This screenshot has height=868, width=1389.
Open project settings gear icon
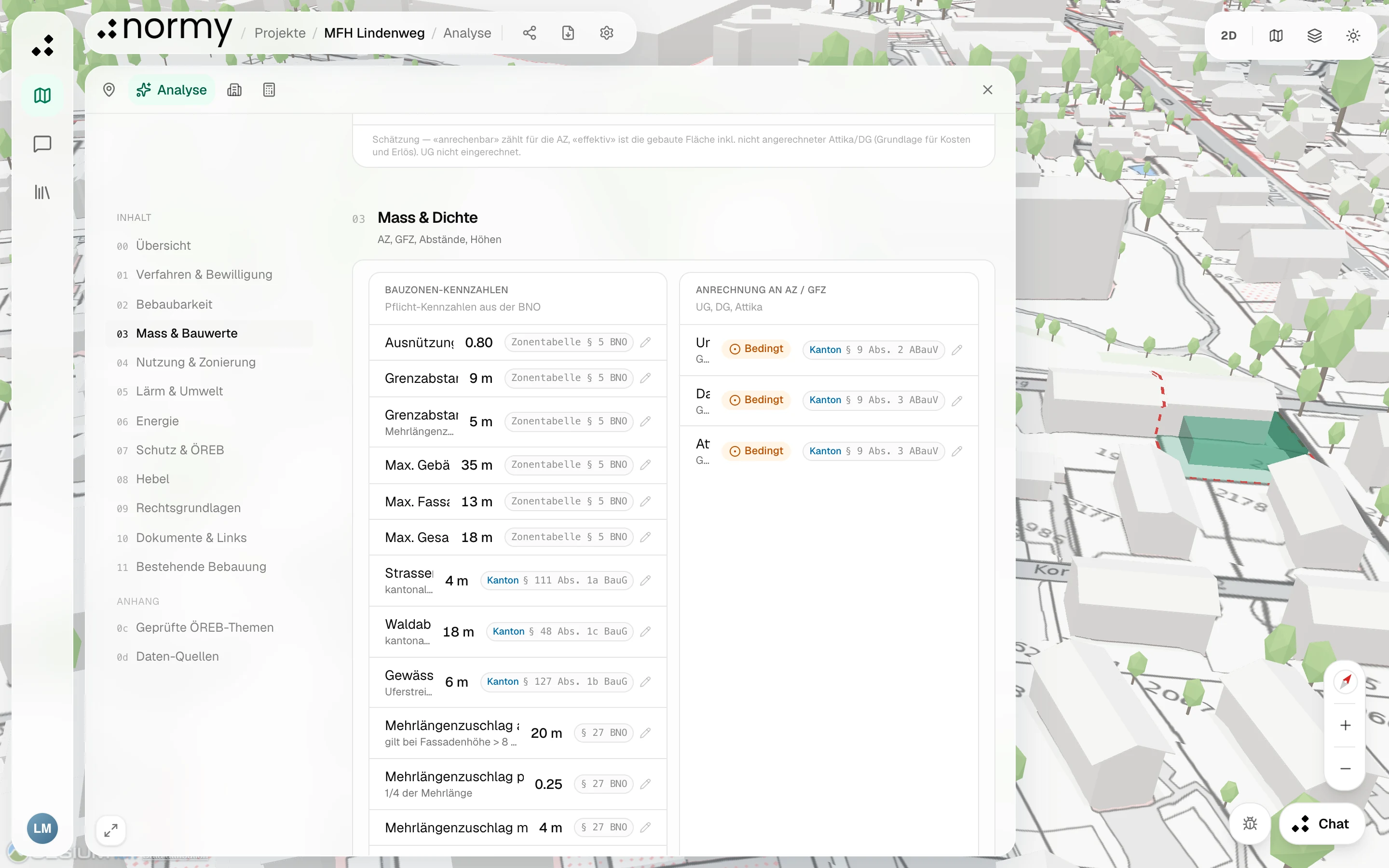tap(607, 33)
